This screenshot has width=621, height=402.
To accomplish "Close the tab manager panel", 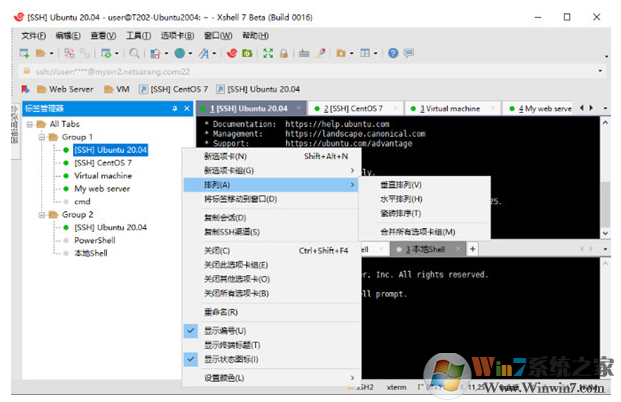I will [x=187, y=109].
